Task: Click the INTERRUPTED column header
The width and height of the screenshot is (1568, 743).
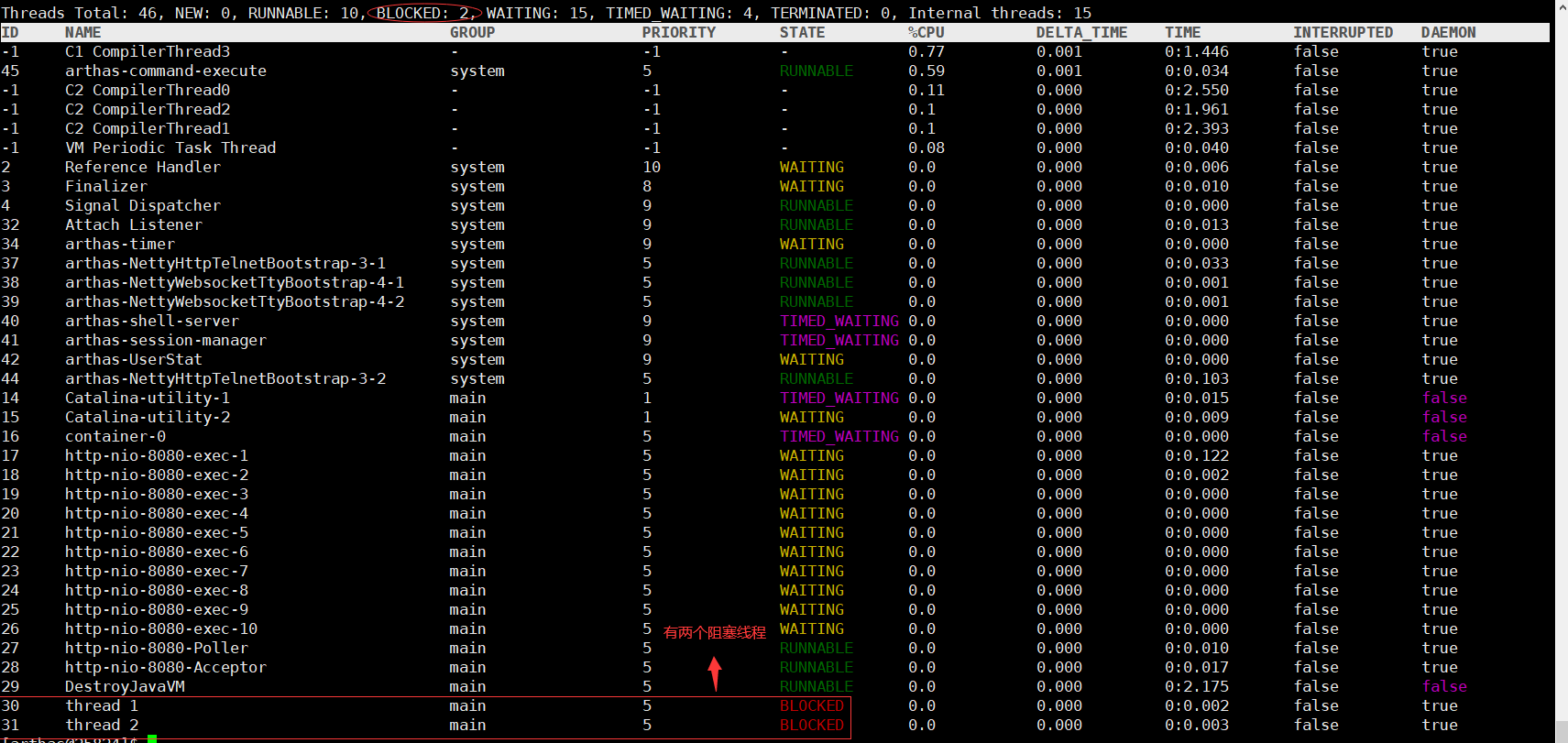Action: (x=1343, y=32)
